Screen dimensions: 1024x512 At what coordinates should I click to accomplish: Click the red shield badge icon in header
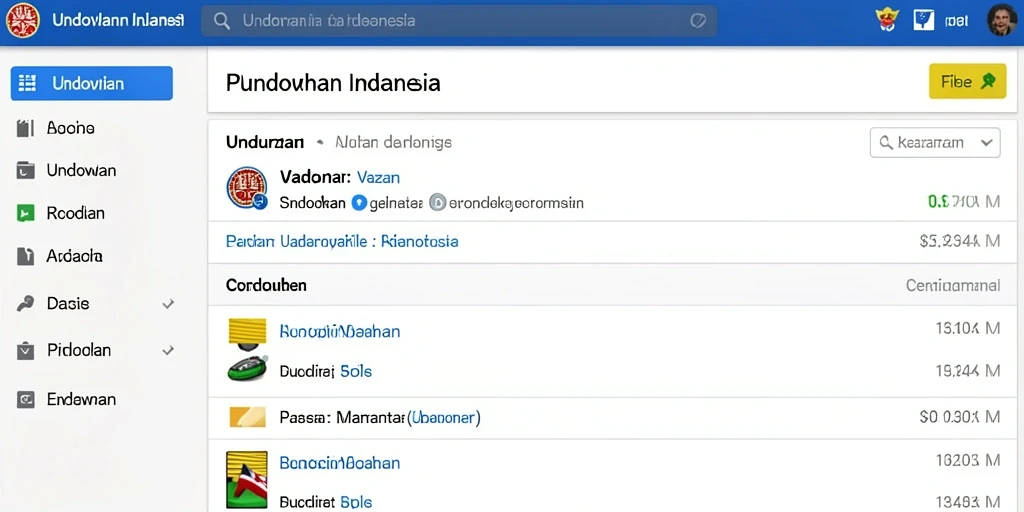click(x=886, y=20)
